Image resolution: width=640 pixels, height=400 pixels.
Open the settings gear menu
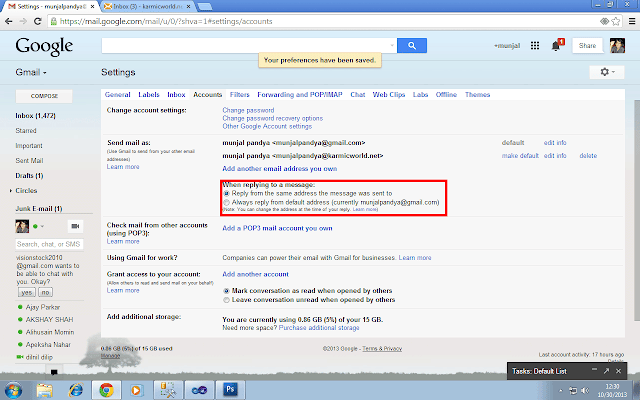pos(607,72)
